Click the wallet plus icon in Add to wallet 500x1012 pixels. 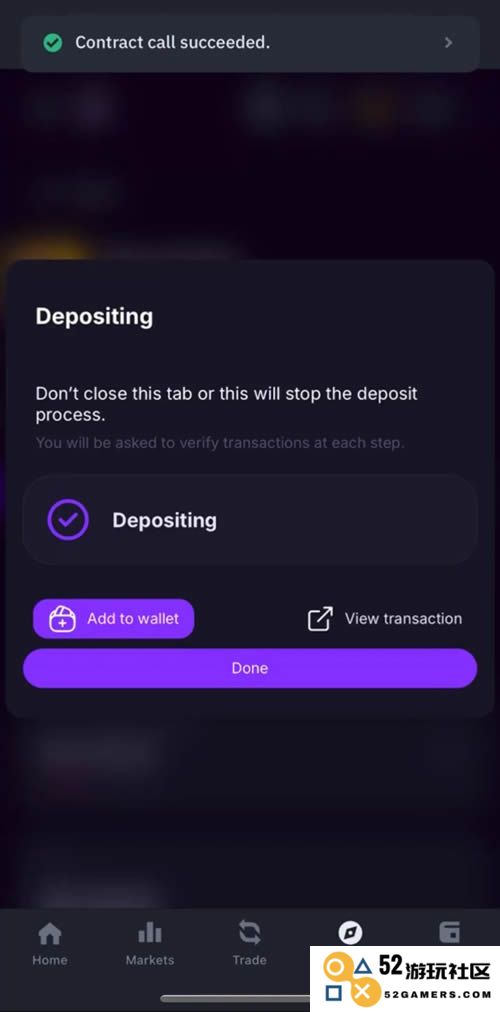click(x=63, y=618)
